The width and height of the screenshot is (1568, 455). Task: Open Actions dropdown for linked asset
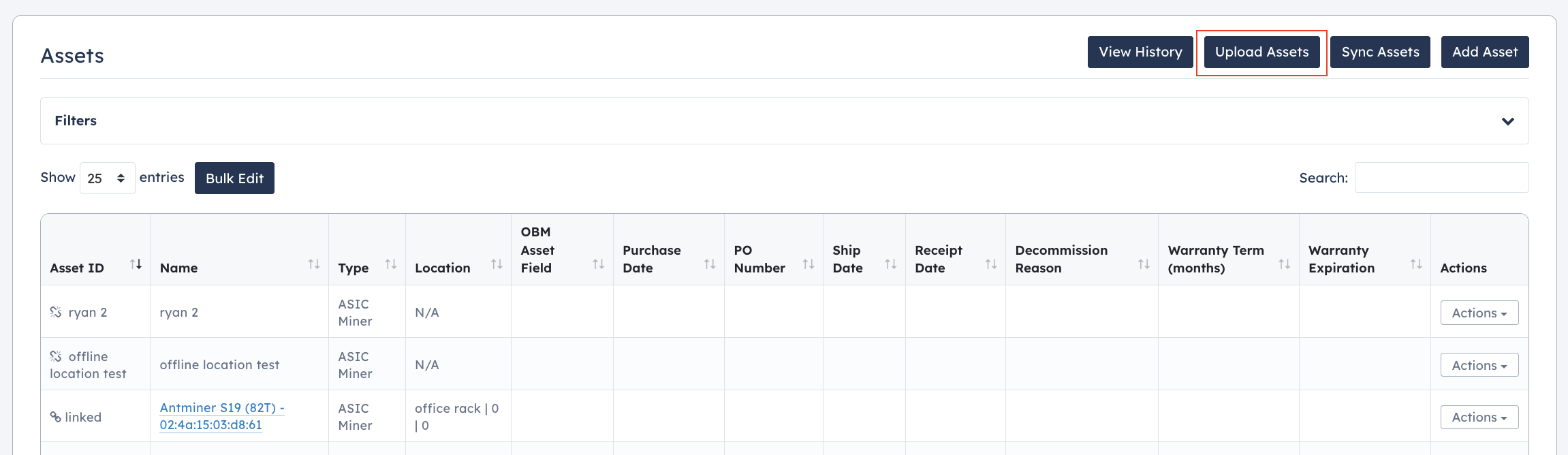pyautogui.click(x=1479, y=417)
